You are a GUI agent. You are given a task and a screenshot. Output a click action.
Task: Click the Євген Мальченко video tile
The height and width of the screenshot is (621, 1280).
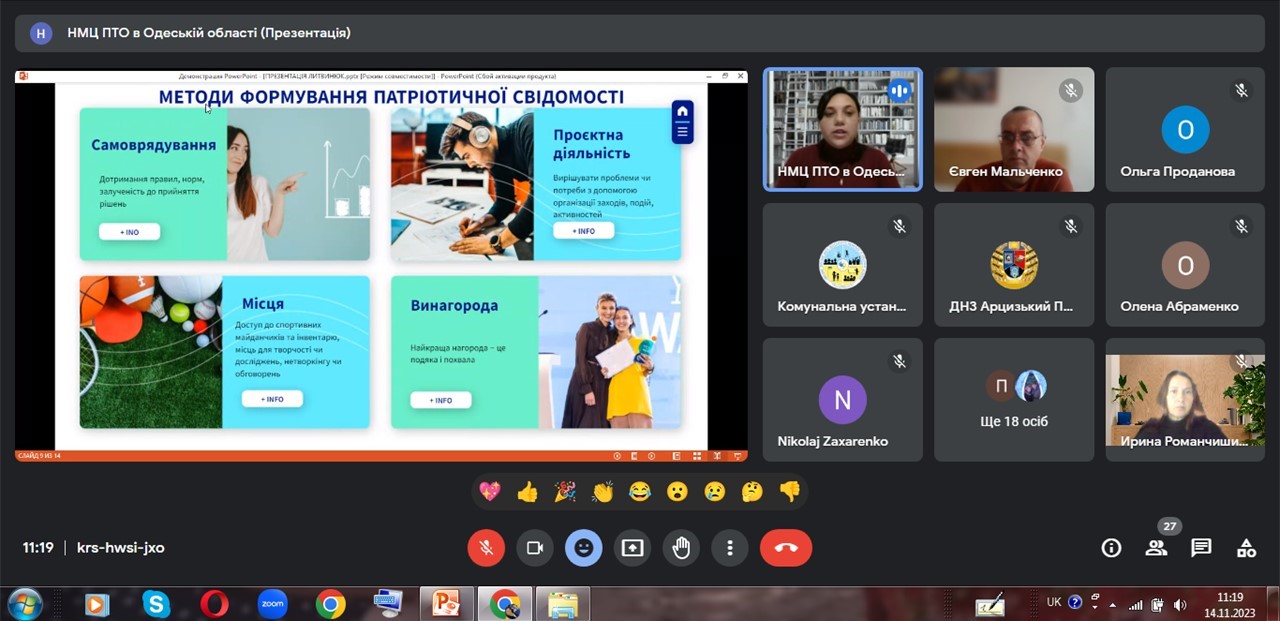tap(1014, 129)
